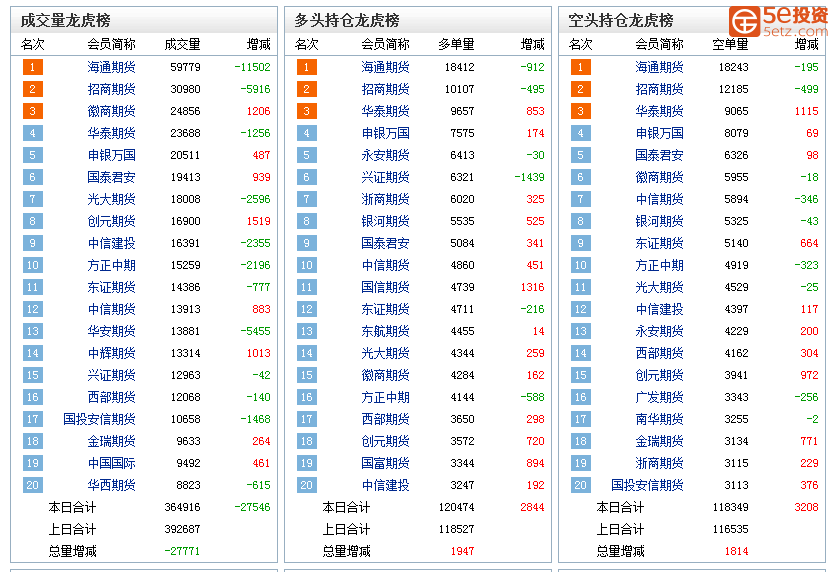This screenshot has height=572, width=836.
Task: Click the 会员简称 header in the 成交量龙虎榜 table
Action: 111,44
